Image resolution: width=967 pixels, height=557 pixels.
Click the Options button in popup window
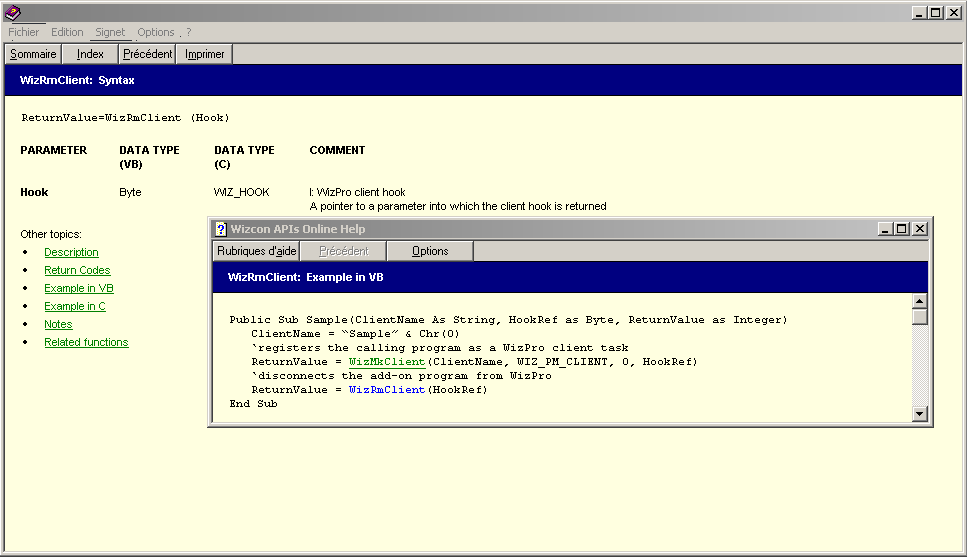pos(430,251)
